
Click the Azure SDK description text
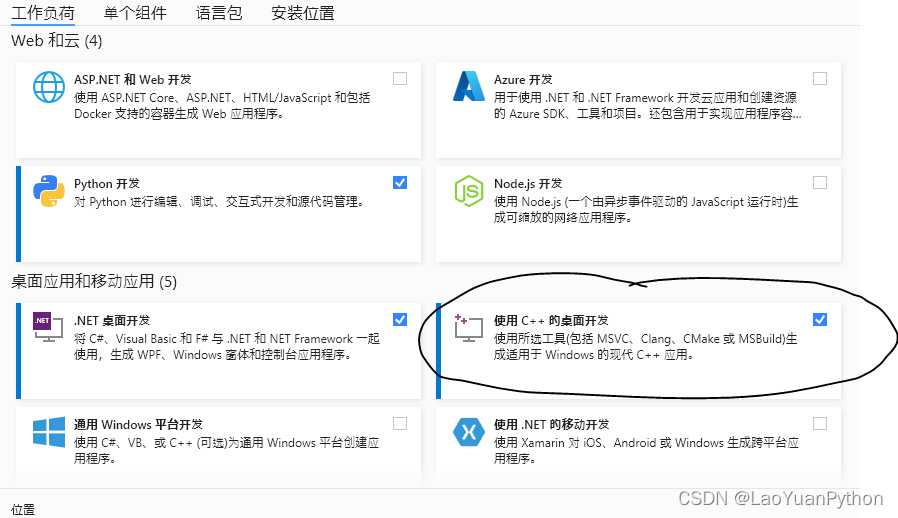click(647, 105)
